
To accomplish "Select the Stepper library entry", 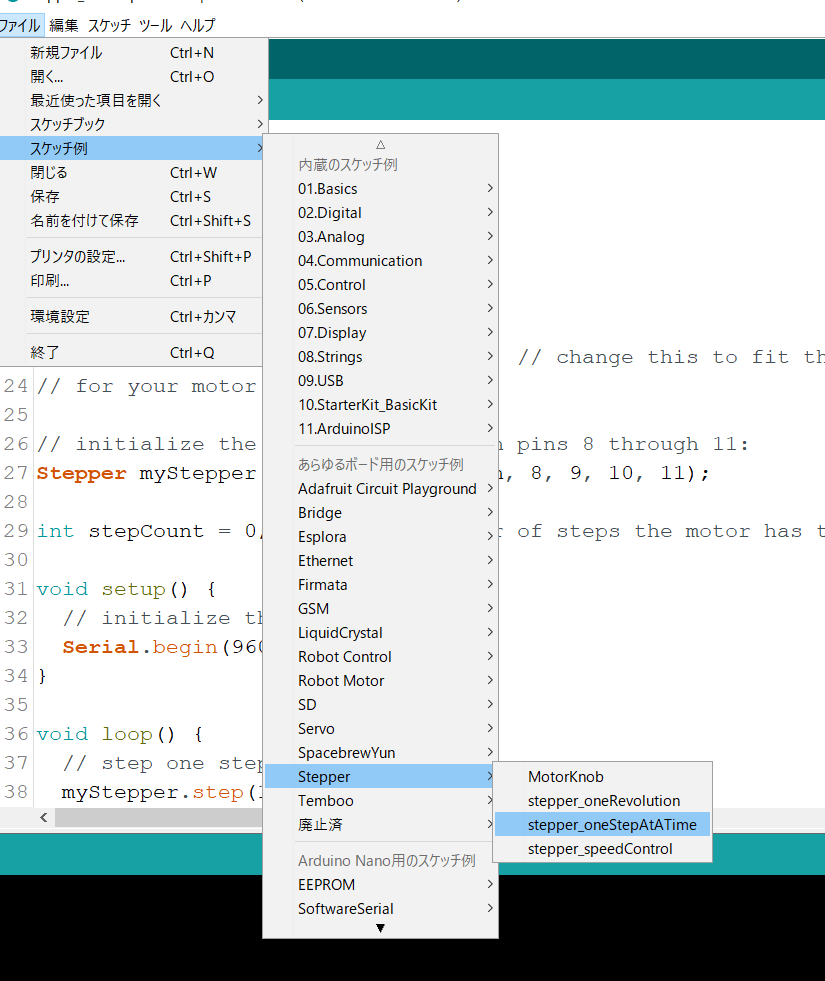I will point(380,776).
